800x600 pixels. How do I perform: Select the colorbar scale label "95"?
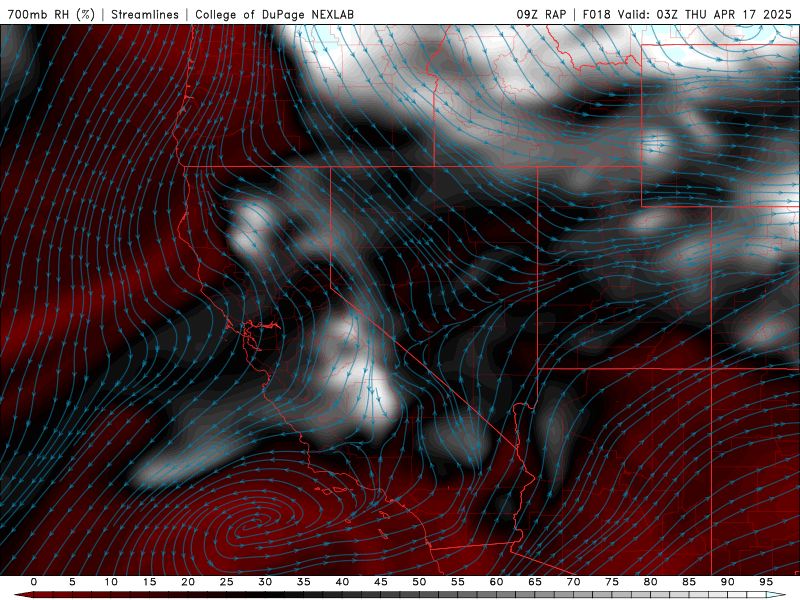[x=765, y=582]
